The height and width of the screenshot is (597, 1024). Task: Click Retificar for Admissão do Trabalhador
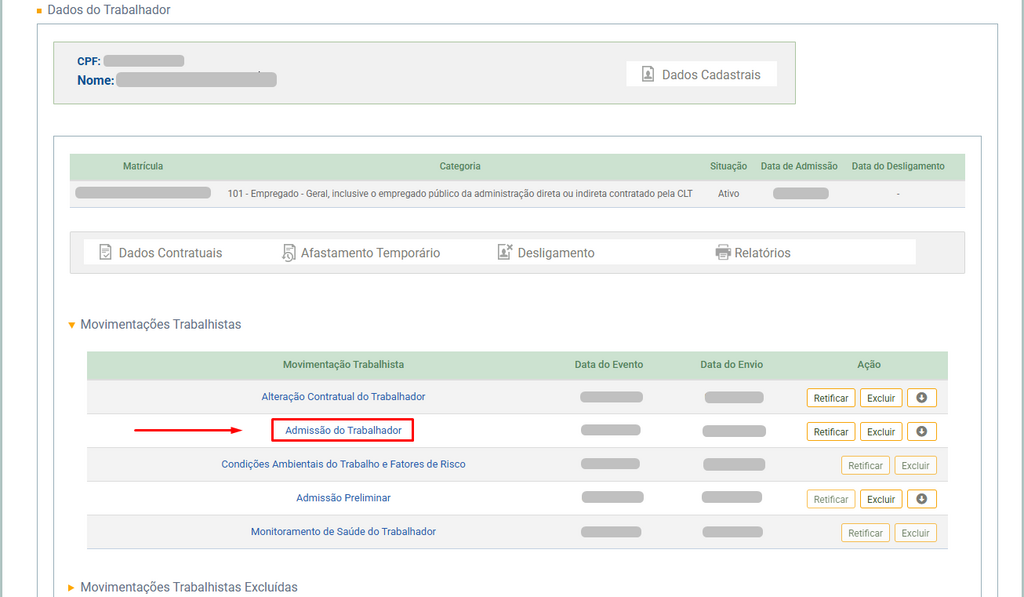click(831, 432)
